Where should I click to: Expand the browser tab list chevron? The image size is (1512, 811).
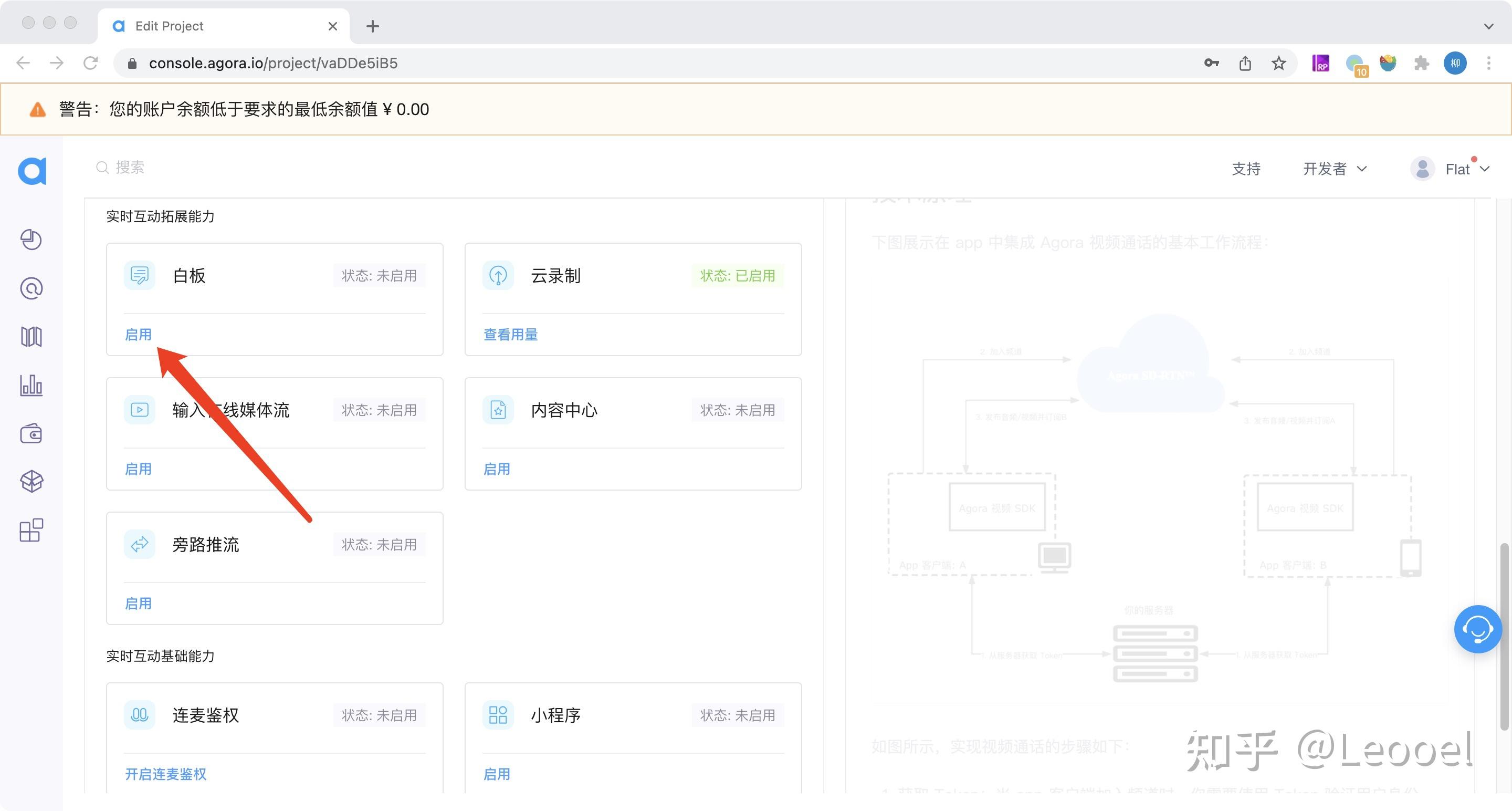[x=1488, y=26]
